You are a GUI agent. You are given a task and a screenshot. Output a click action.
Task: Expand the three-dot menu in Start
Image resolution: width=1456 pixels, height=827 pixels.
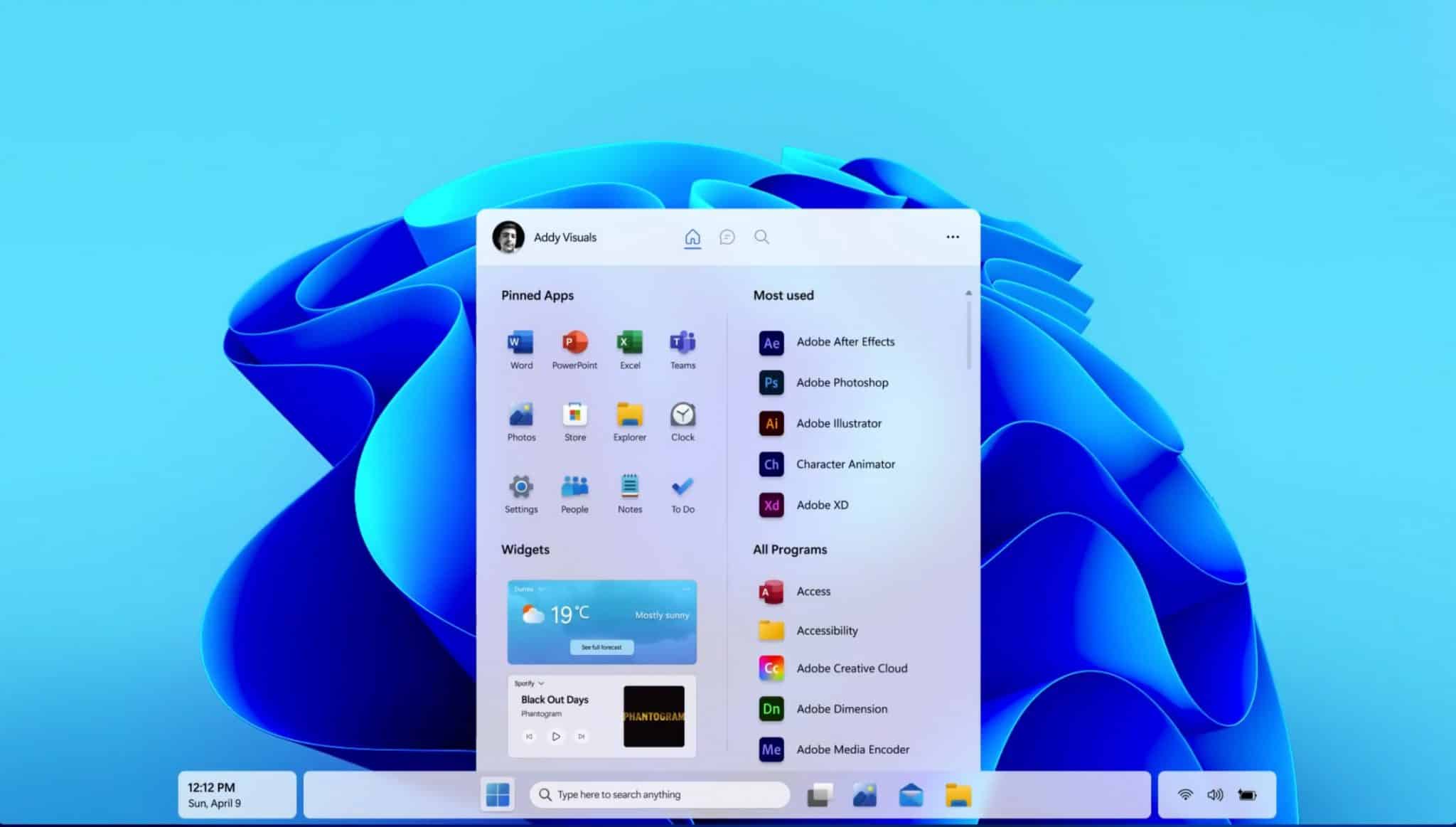click(952, 237)
